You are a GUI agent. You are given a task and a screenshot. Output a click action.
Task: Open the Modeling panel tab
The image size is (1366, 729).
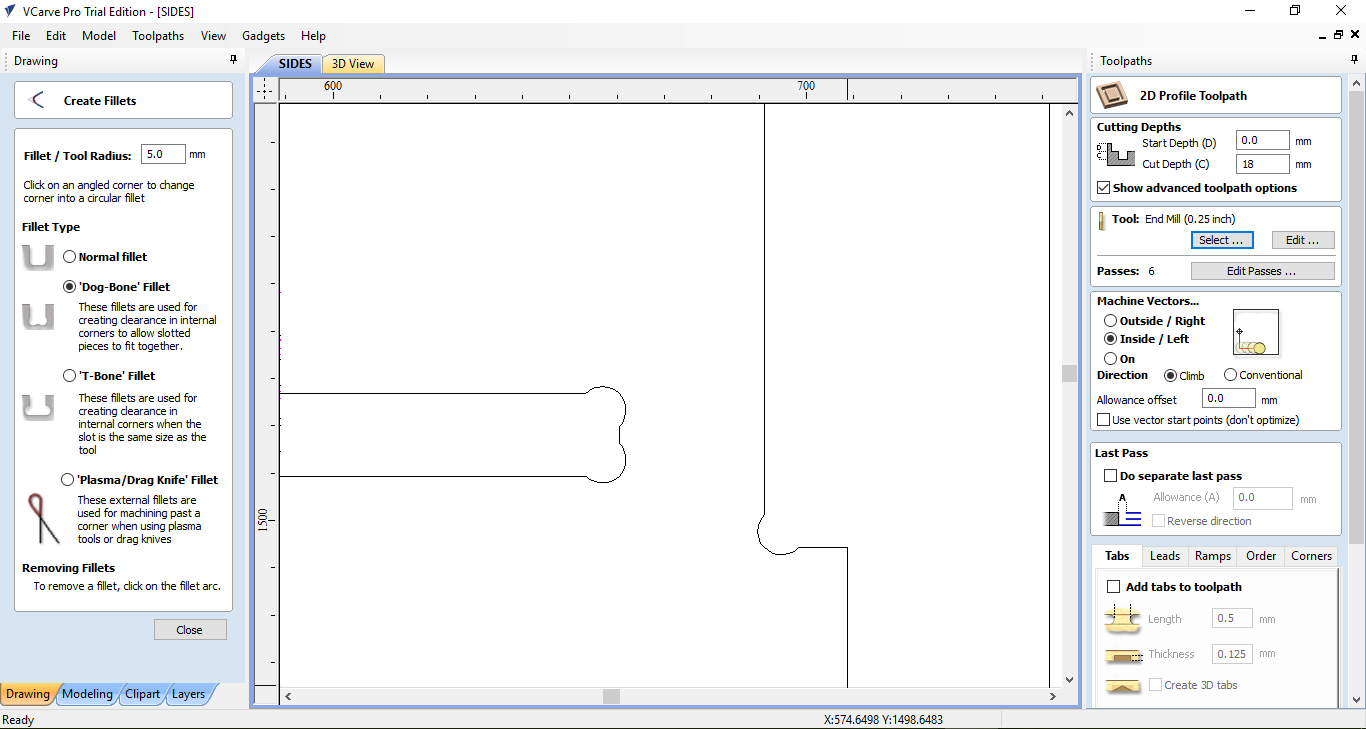(87, 694)
